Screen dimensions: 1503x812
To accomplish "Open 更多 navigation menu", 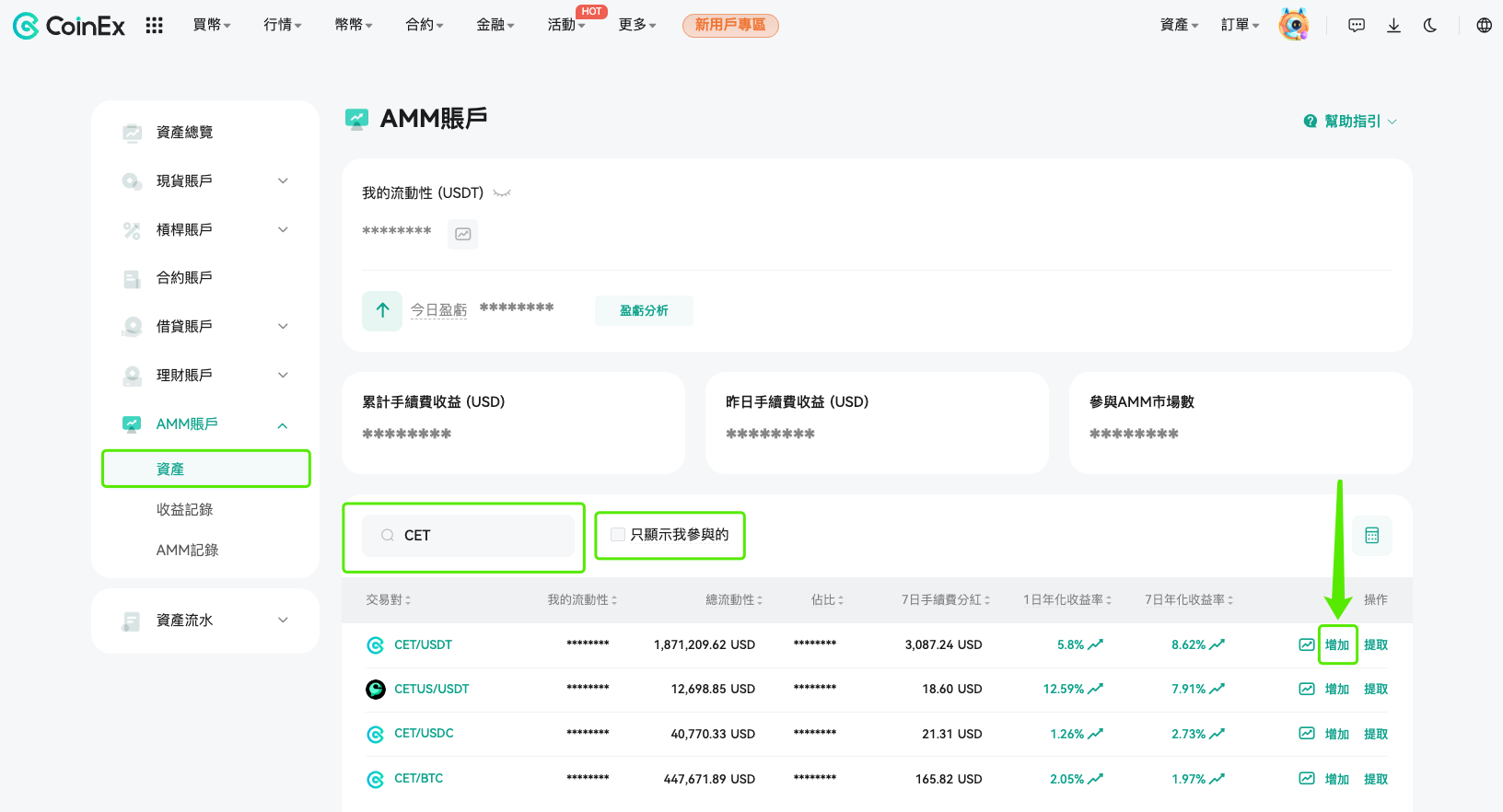I will tap(637, 25).
